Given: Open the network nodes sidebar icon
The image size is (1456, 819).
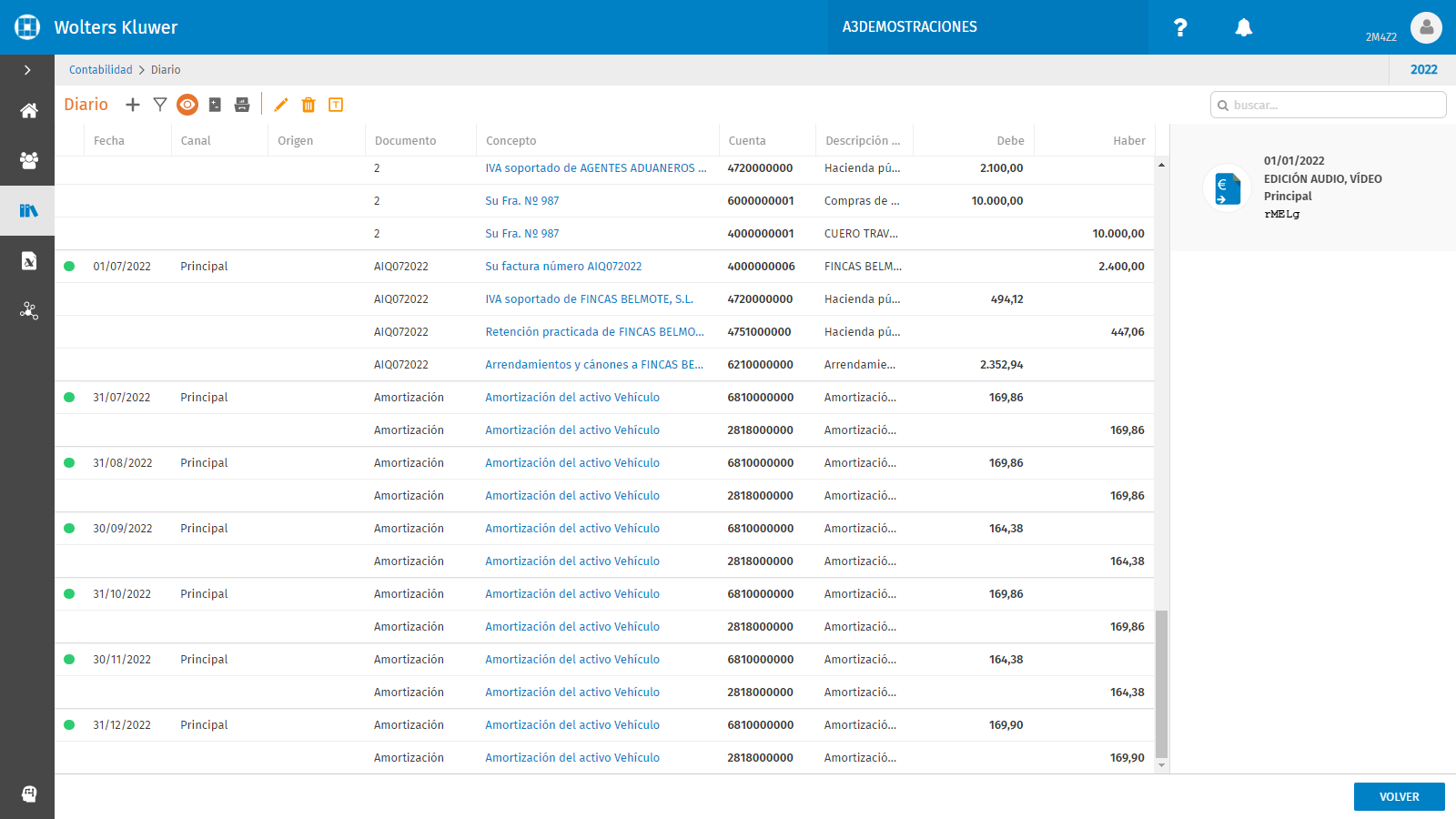Looking at the screenshot, I should click(28, 311).
